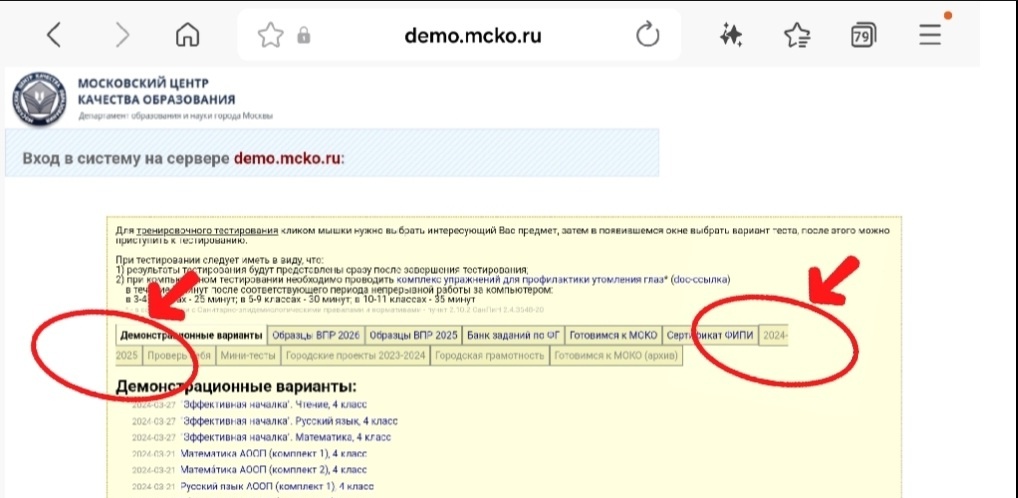
Task: Open the Банк заданий по ФГ tab
Action: pyautogui.click(x=513, y=336)
